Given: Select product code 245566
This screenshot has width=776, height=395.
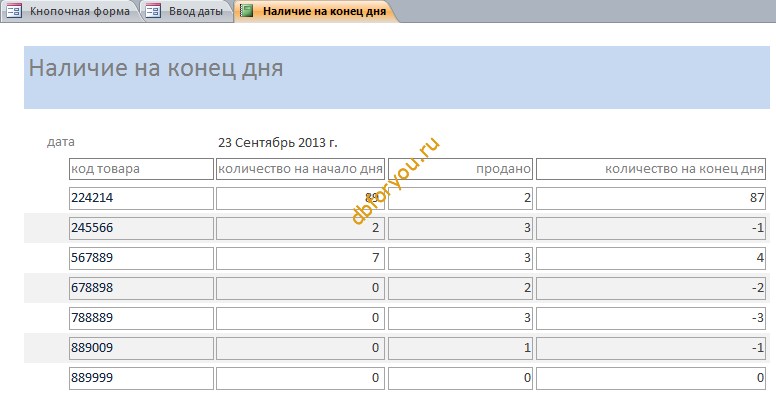Looking at the screenshot, I should (142, 228).
